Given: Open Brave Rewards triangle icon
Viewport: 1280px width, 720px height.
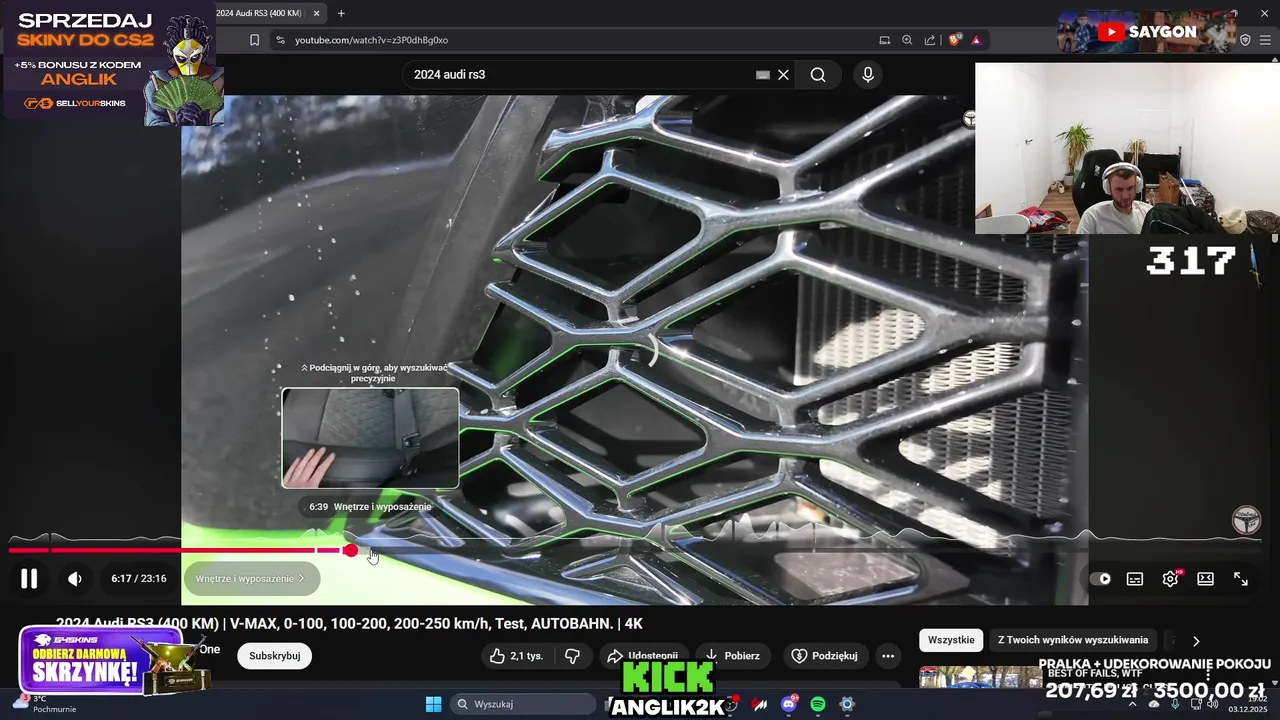Looking at the screenshot, I should tap(976, 40).
